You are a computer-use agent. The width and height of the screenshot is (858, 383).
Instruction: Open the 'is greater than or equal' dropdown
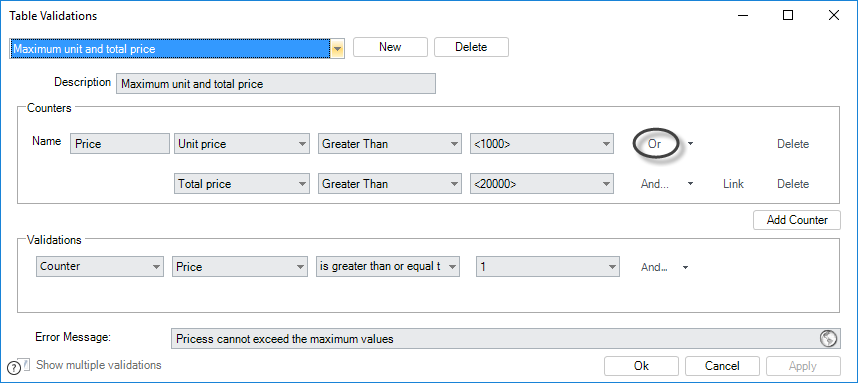388,266
